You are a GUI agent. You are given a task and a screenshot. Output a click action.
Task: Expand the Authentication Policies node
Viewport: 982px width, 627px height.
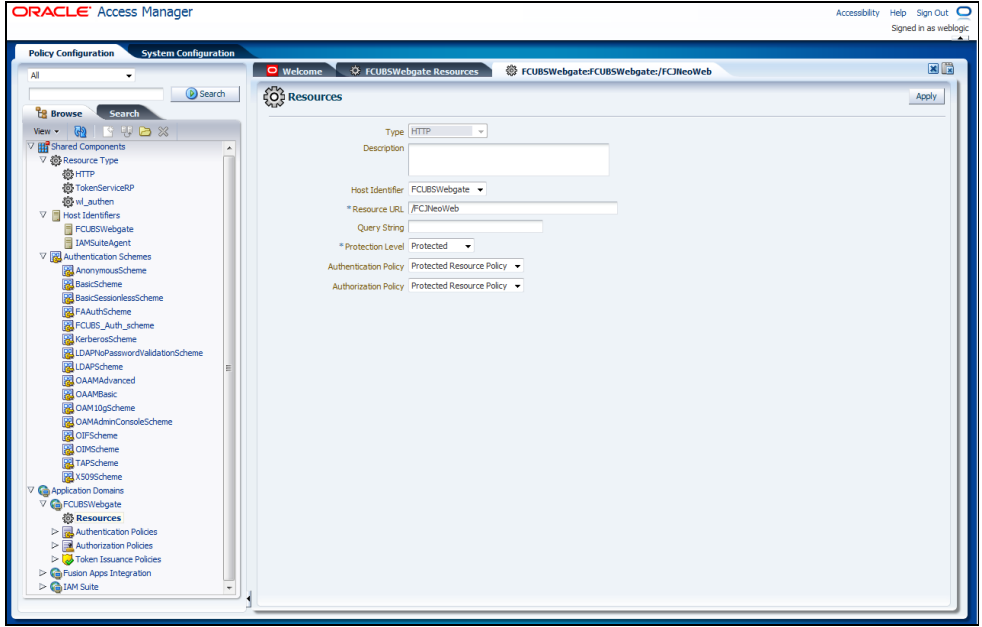(x=55, y=532)
